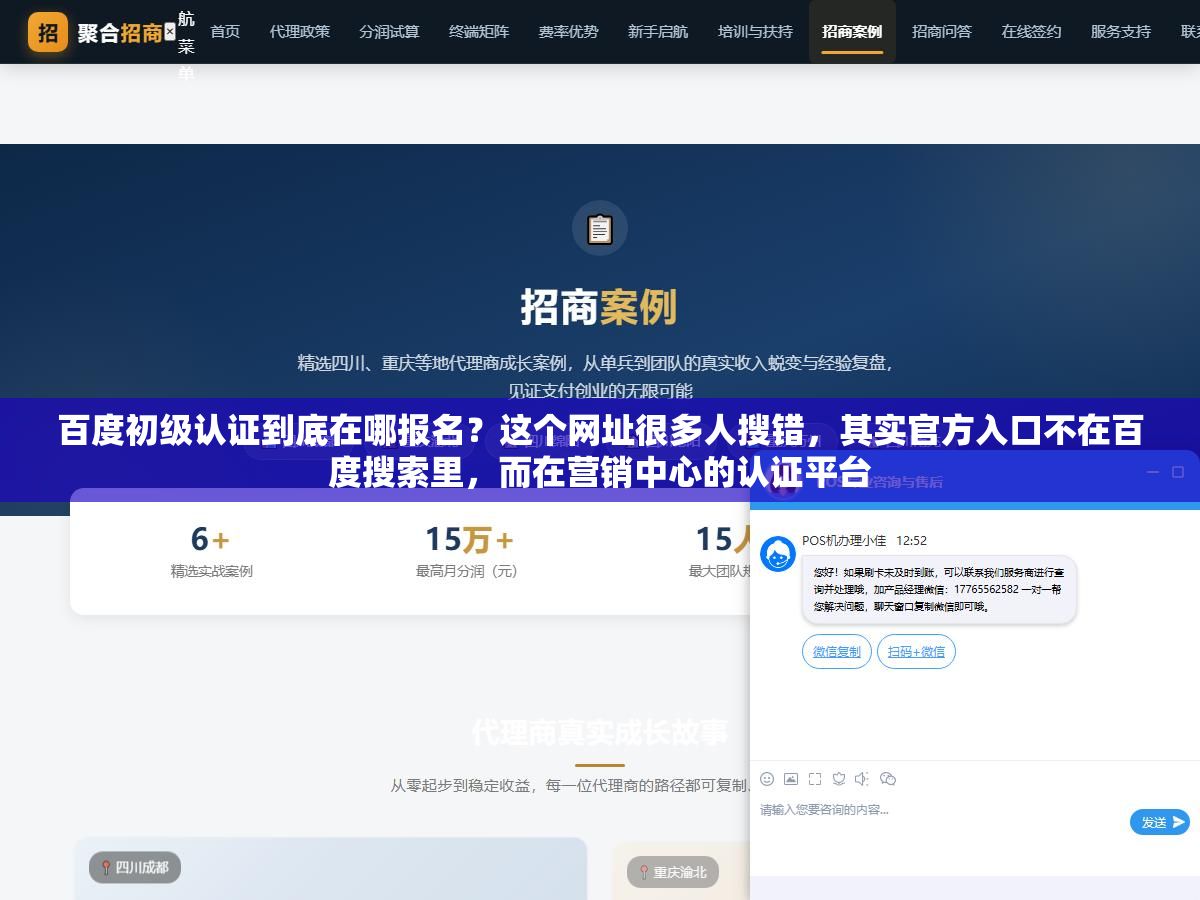Open the 新手启航 nav item
Image resolution: width=1200 pixels, height=900 pixels.
[x=658, y=32]
